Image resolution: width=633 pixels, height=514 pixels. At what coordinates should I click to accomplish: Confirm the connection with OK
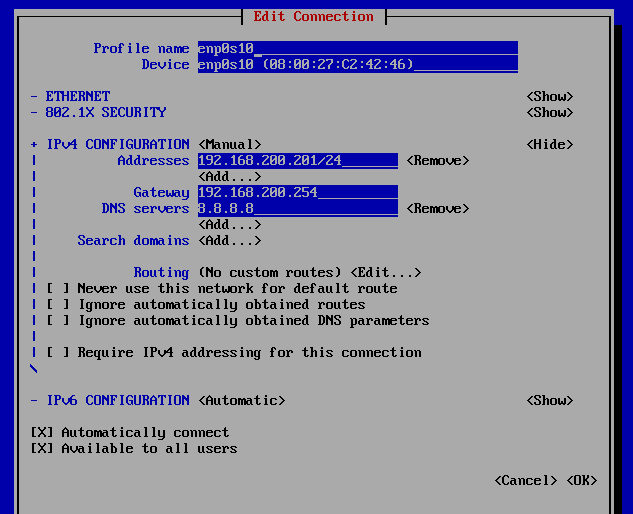(581, 480)
